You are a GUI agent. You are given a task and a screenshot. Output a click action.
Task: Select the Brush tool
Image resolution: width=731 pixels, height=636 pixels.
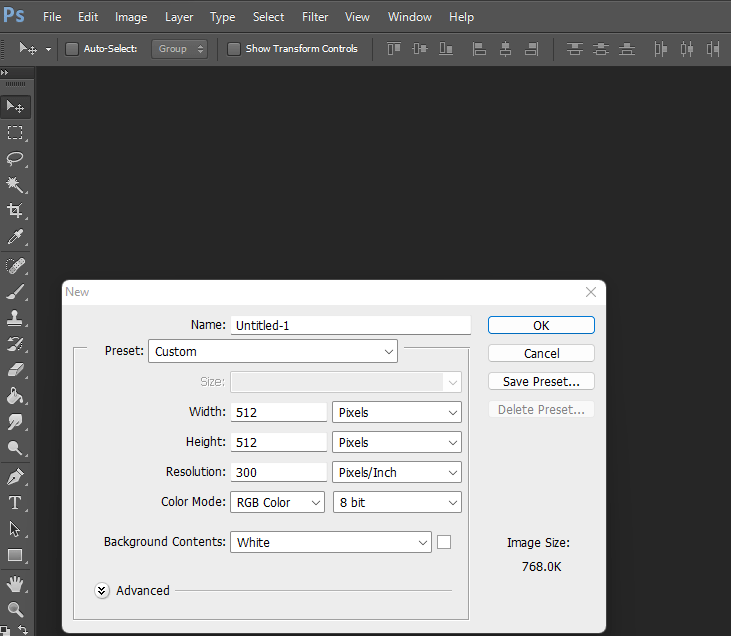pos(15,292)
